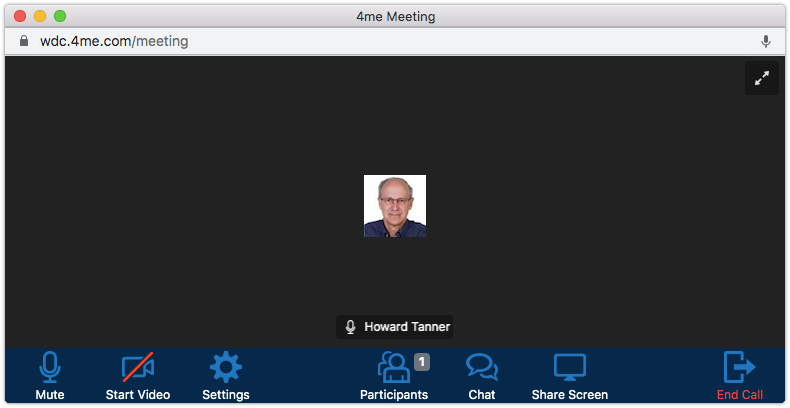
Task: Click Howard Tanner's profile photo
Action: [395, 206]
